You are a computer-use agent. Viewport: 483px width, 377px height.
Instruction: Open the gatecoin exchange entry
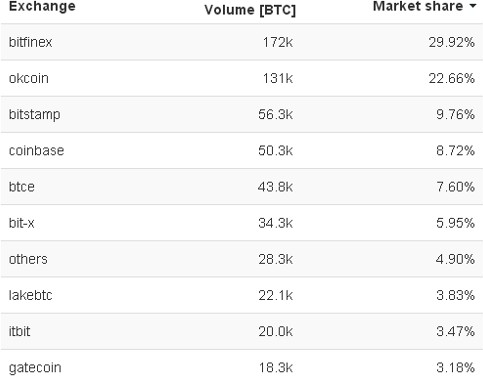[x=35, y=368]
